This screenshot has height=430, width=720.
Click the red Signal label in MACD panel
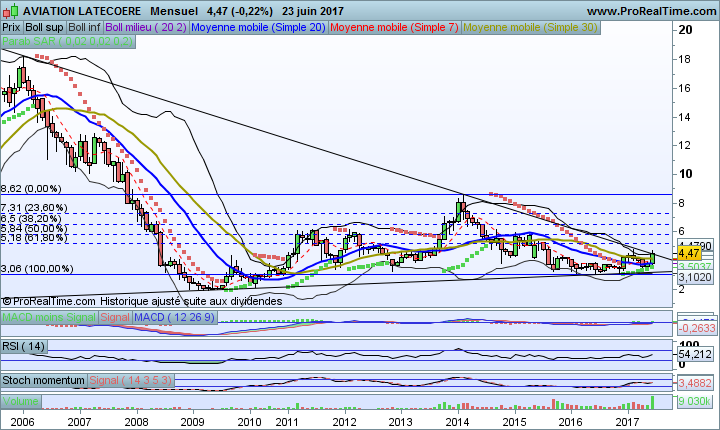[115, 317]
